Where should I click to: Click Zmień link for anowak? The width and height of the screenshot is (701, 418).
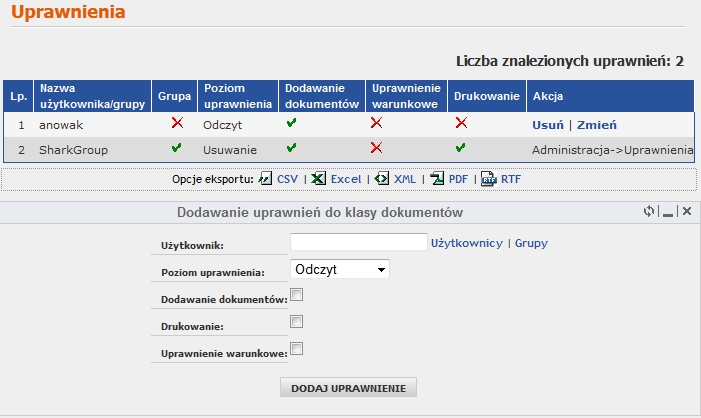pos(597,125)
